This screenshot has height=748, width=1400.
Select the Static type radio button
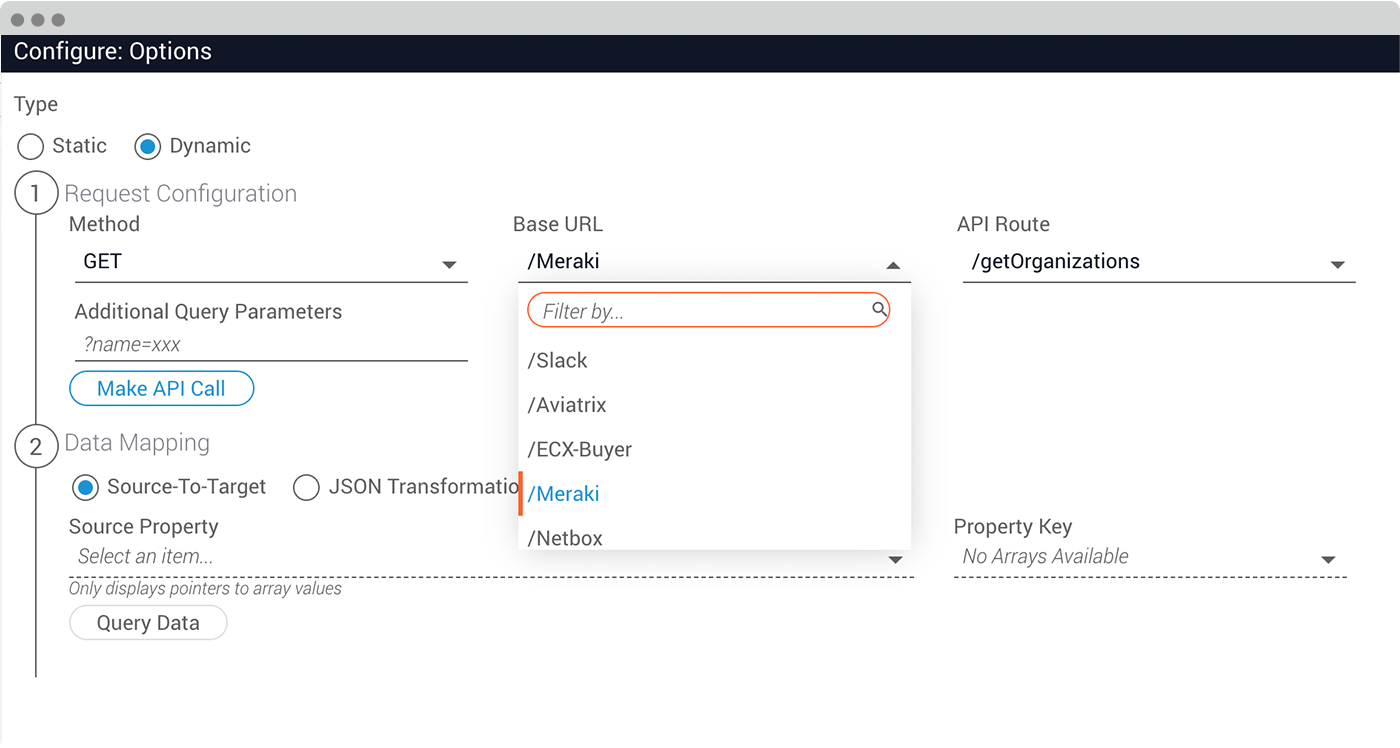click(31, 146)
